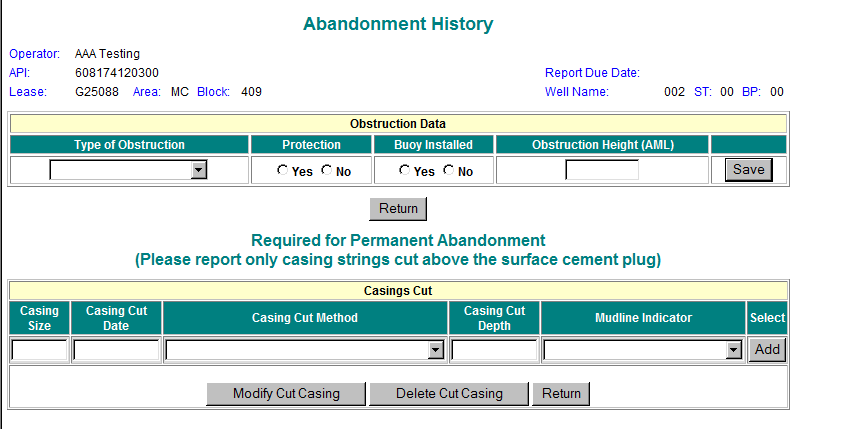Click the Casing Cut Depth field
The height and width of the screenshot is (429, 853).
point(494,350)
